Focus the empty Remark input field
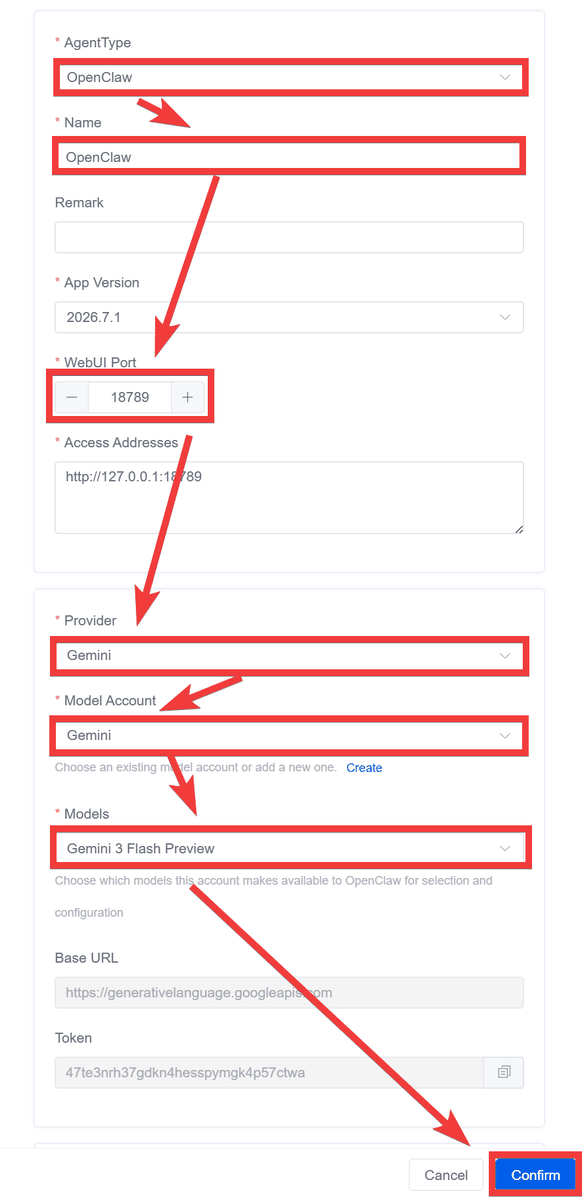 tap(289, 237)
